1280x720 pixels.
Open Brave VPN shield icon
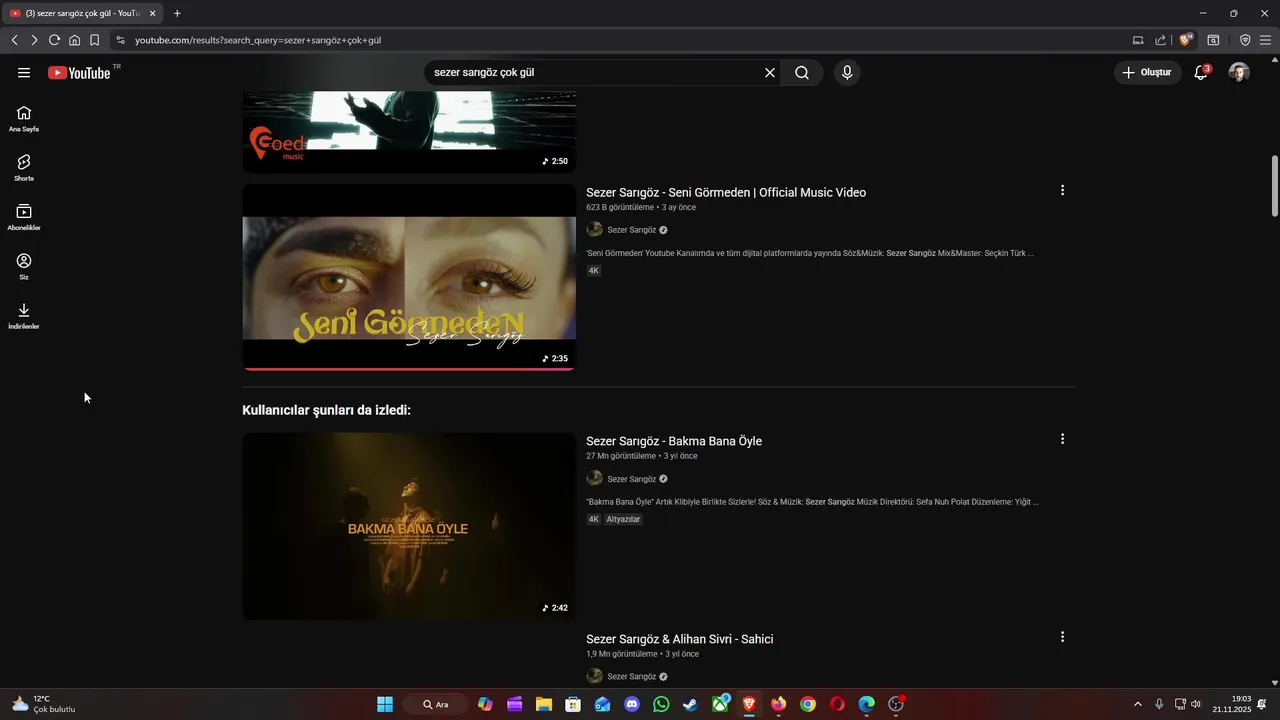[1245, 40]
